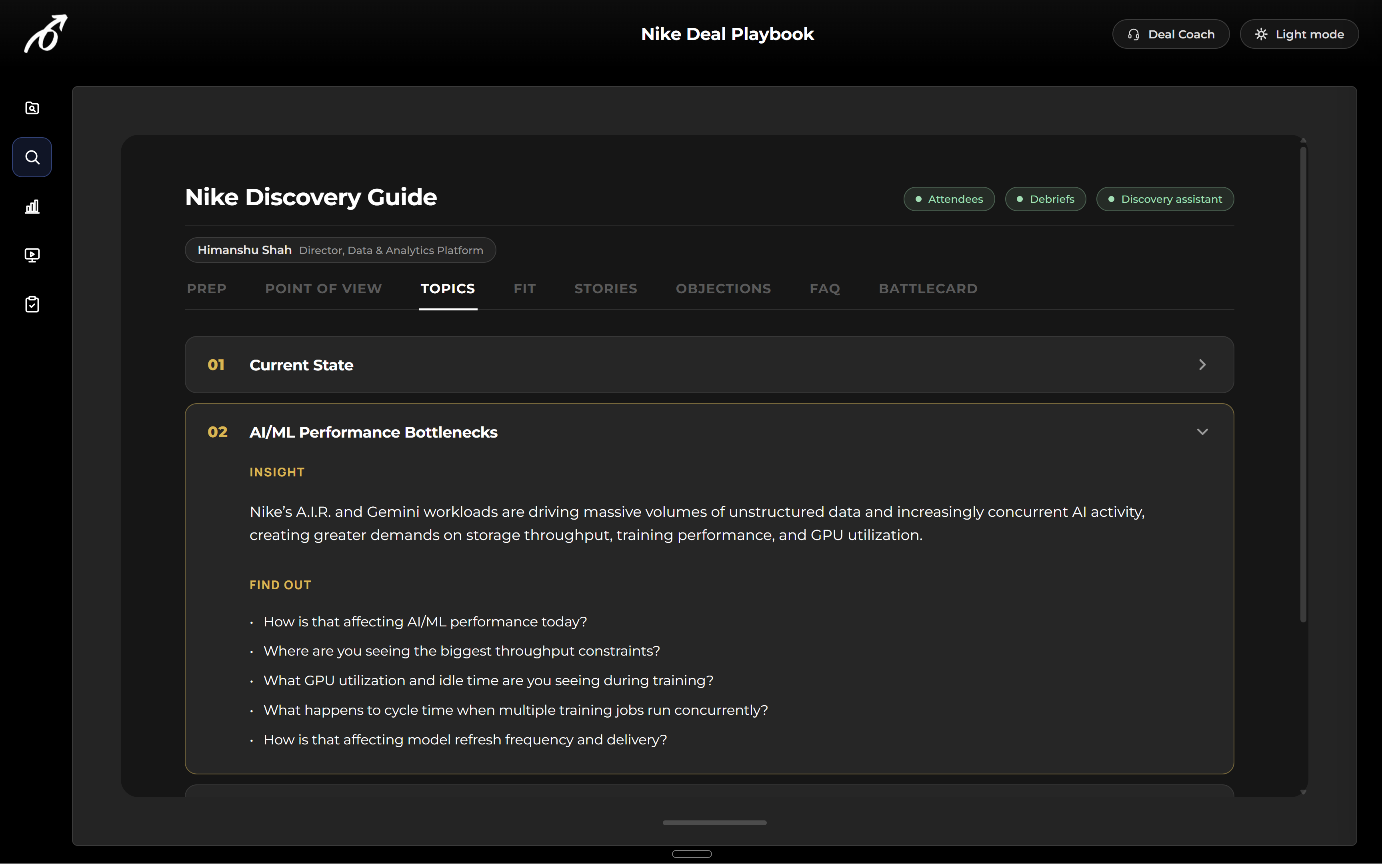The image size is (1382, 864).
Task: Click "How is that affecting AI/ML performance today?"
Action: (425, 622)
